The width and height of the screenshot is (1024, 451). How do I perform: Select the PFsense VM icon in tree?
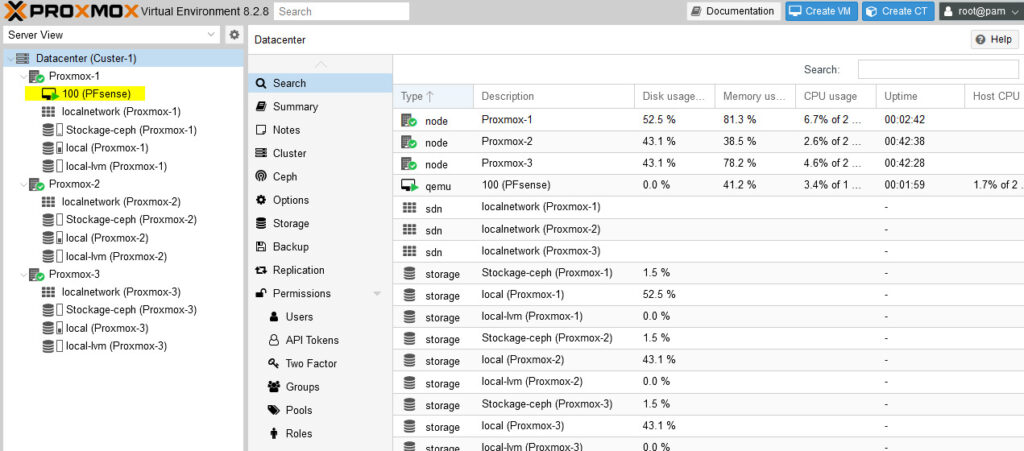[50, 94]
